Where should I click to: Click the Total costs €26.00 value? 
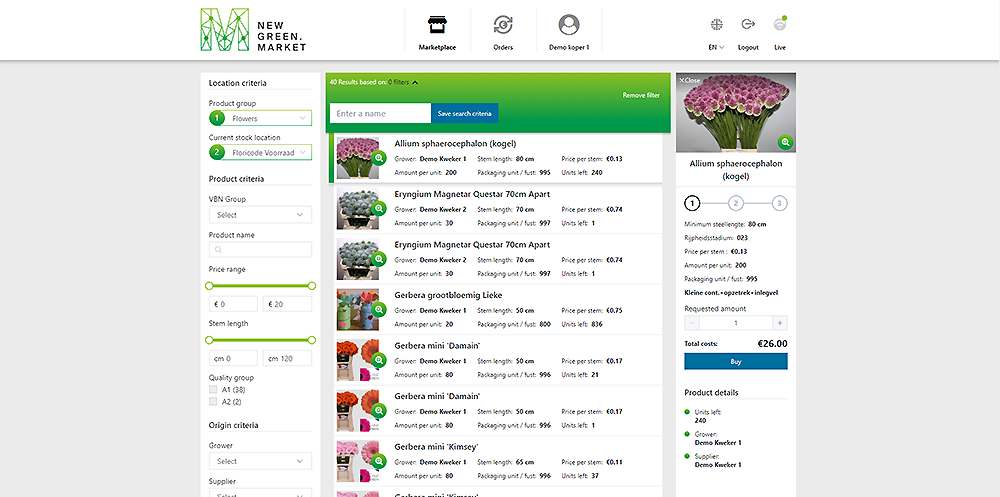772,343
